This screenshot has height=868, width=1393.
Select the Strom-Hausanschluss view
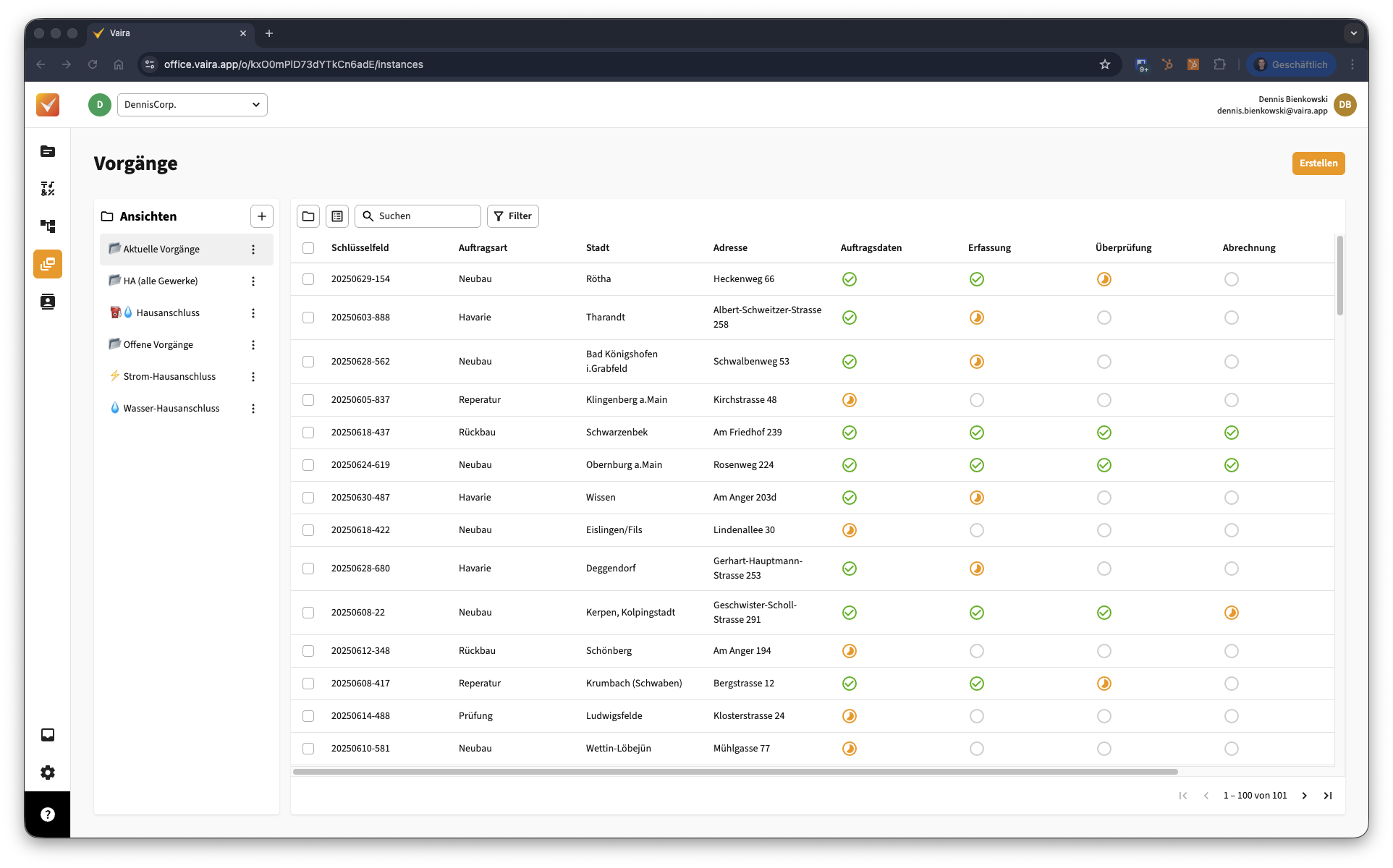tap(169, 377)
